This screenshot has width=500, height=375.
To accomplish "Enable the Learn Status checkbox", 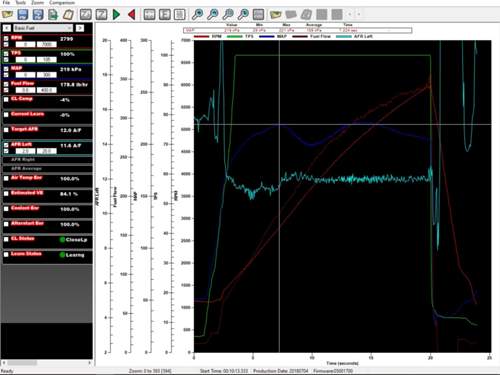I will (6, 255).
